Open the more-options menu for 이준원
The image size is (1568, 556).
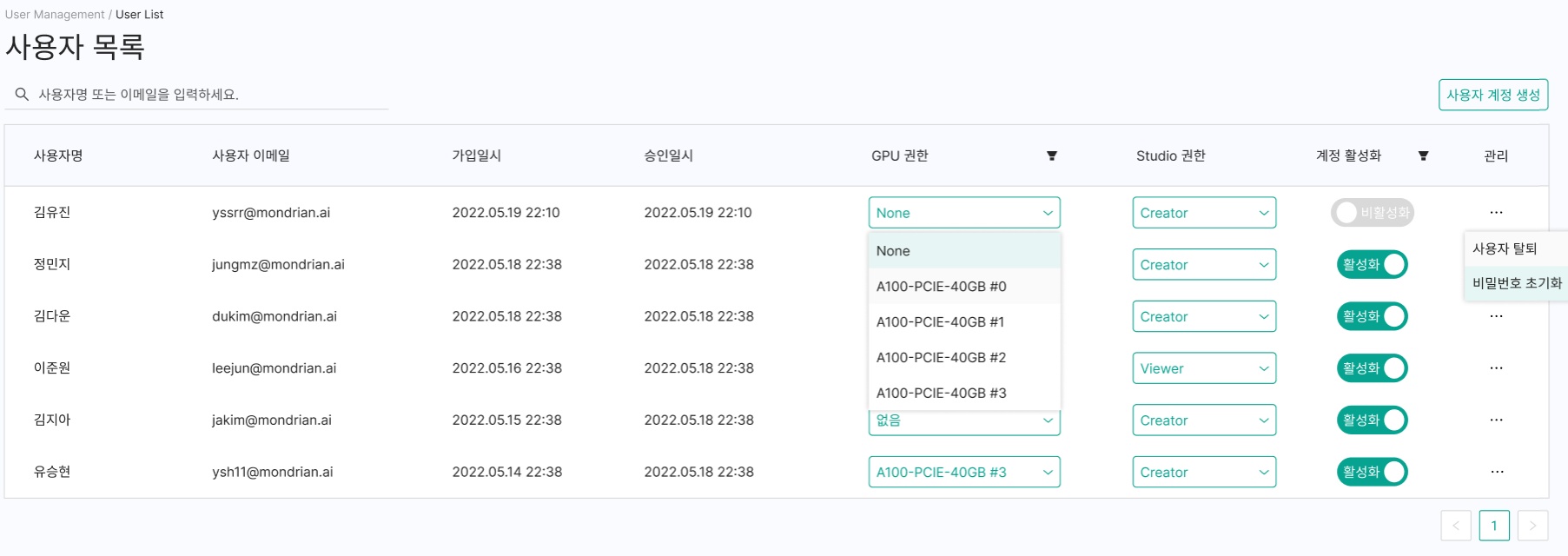(x=1496, y=368)
